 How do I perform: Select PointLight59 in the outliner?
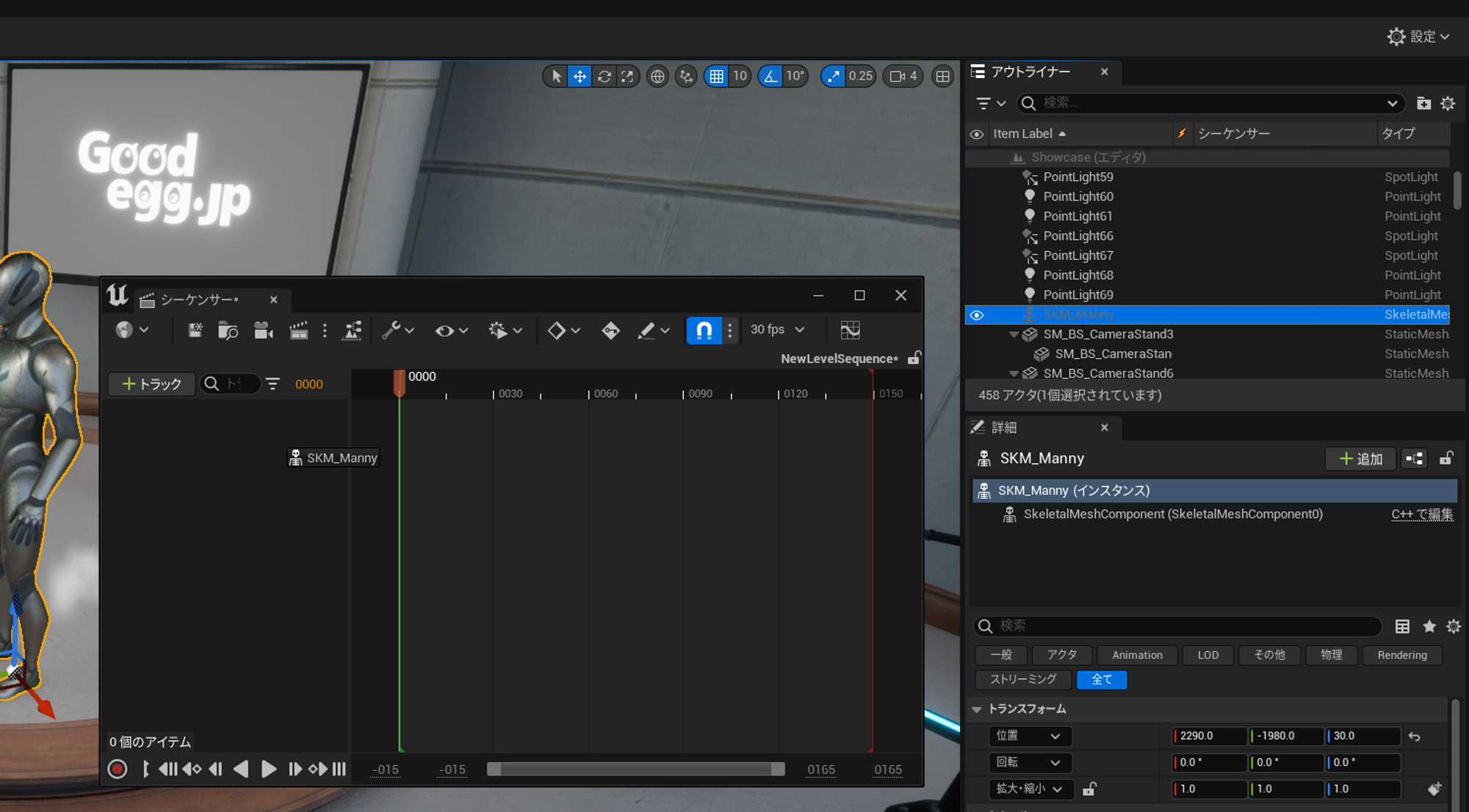pos(1078,177)
